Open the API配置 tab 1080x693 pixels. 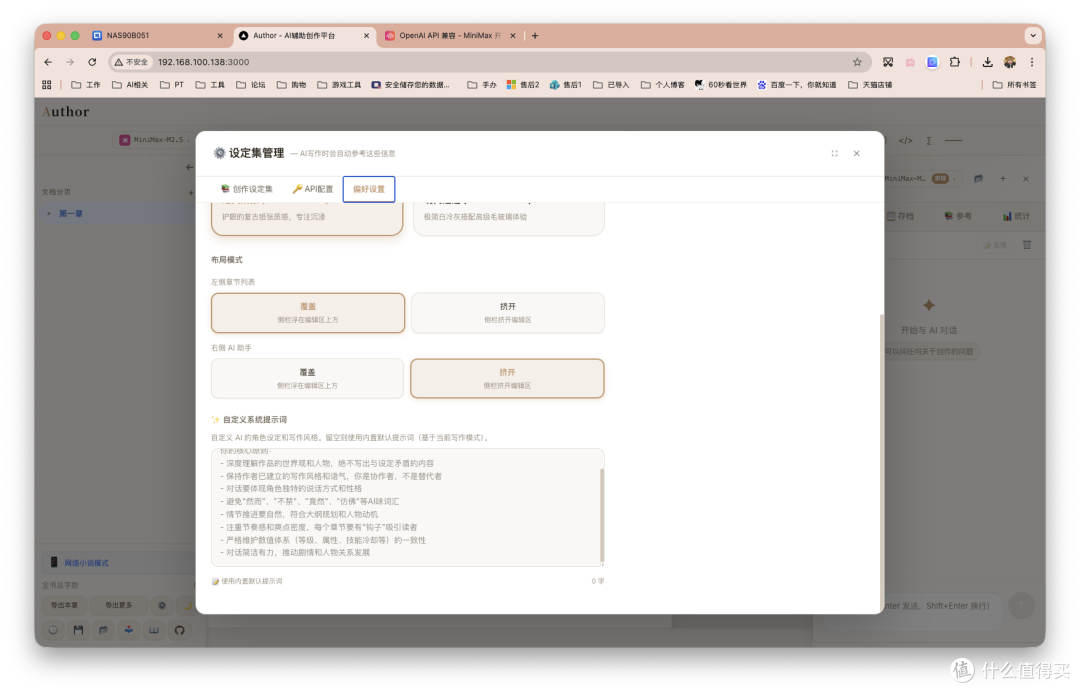[313, 189]
